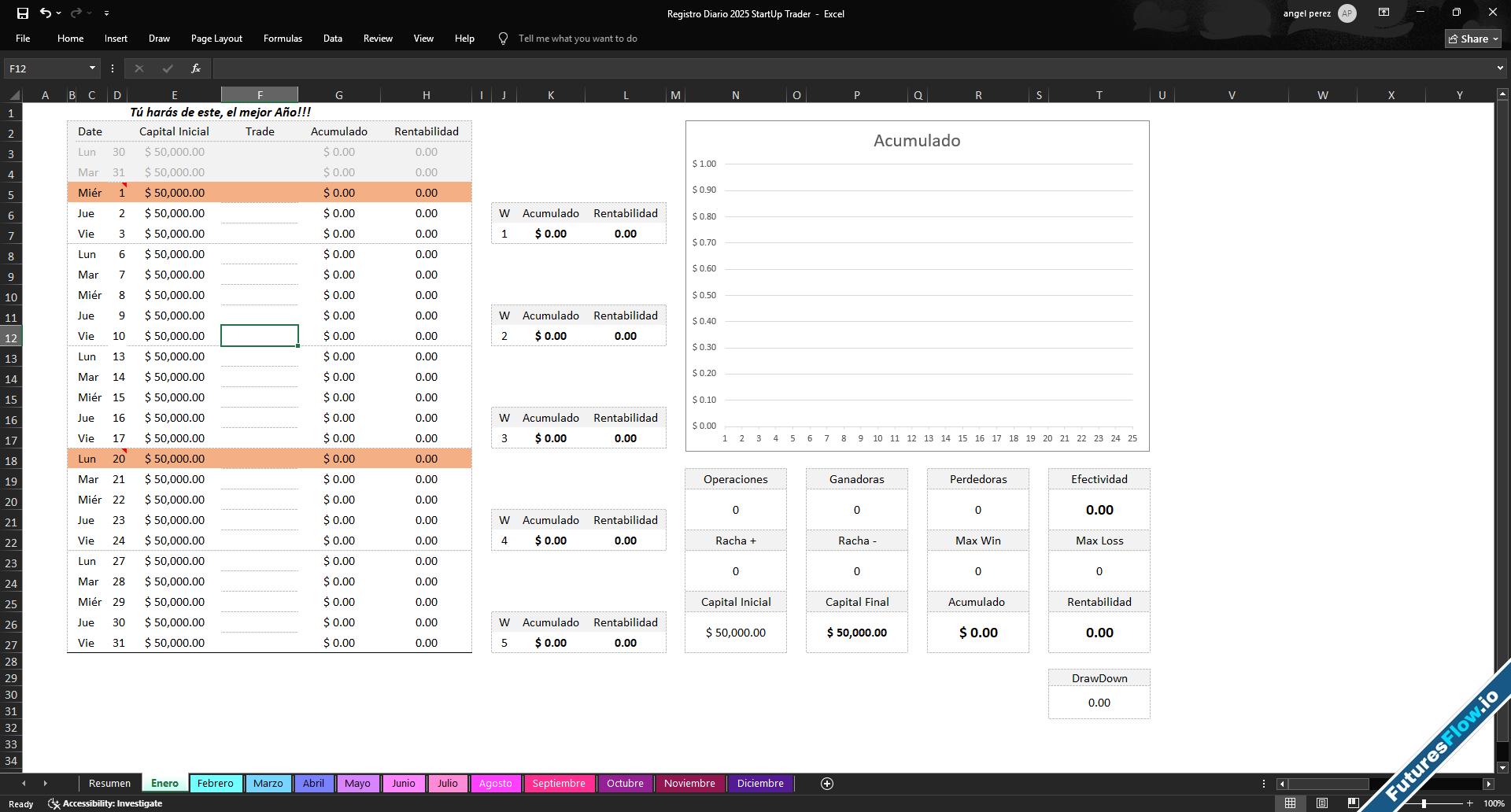The width and height of the screenshot is (1511, 812).
Task: Click the Insert Function (fx) icon
Action: point(195,68)
